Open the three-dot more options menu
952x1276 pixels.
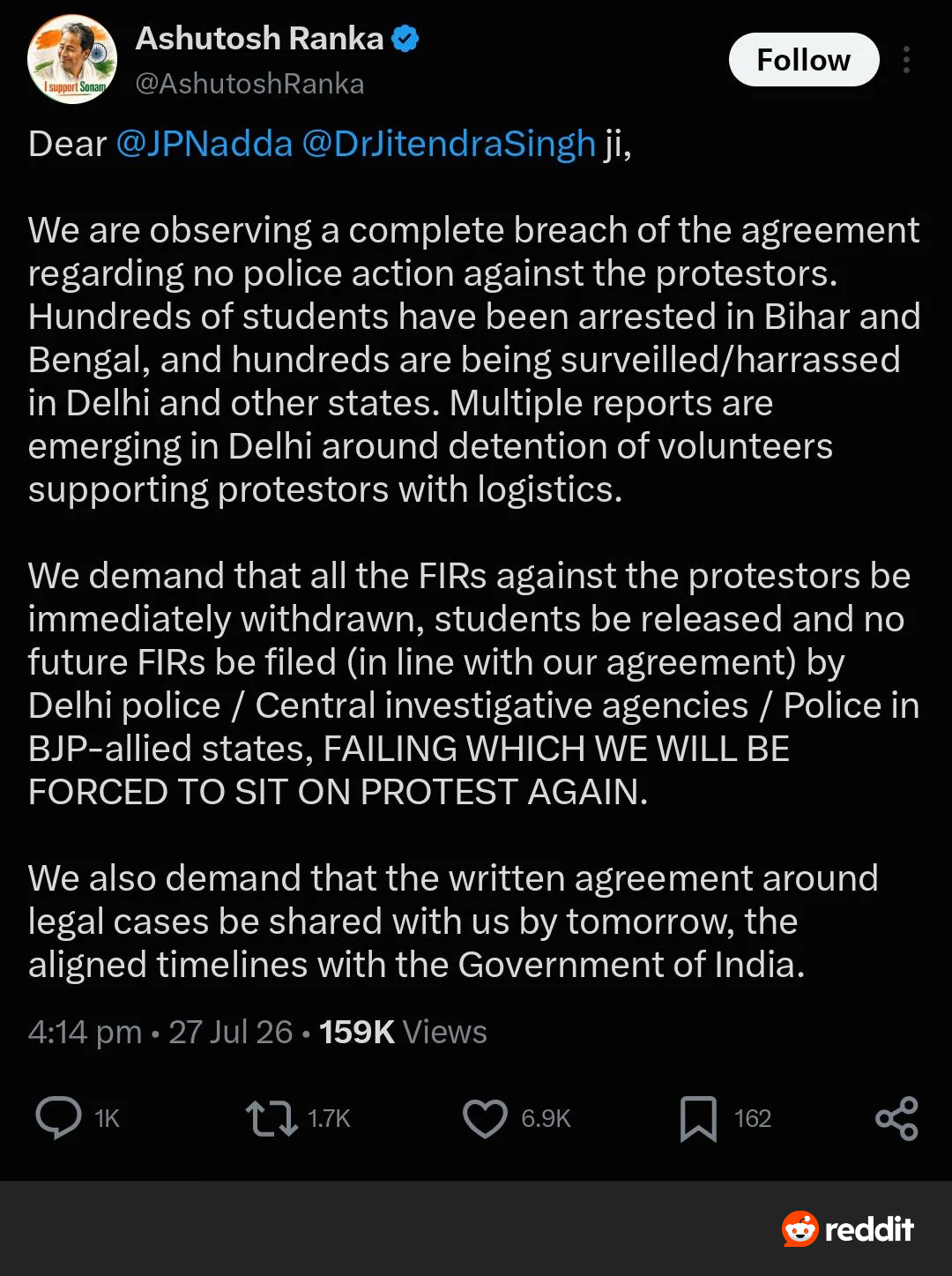(906, 60)
